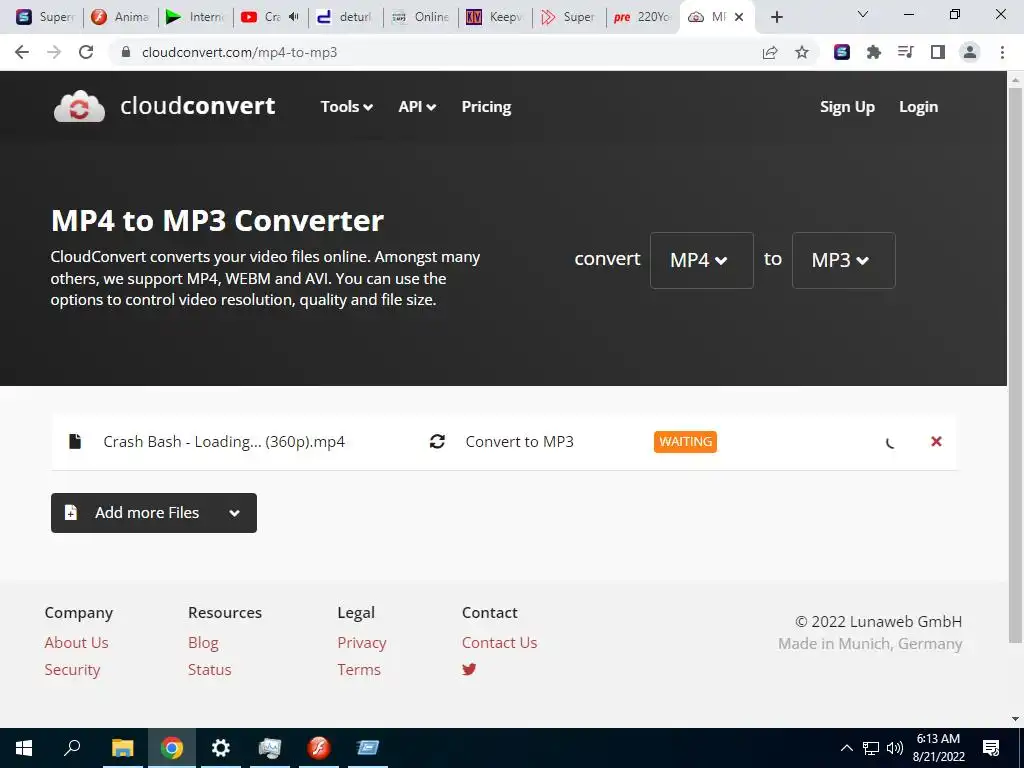Open Settings gear in taskbar
This screenshot has height=768, width=1024.
[221, 748]
